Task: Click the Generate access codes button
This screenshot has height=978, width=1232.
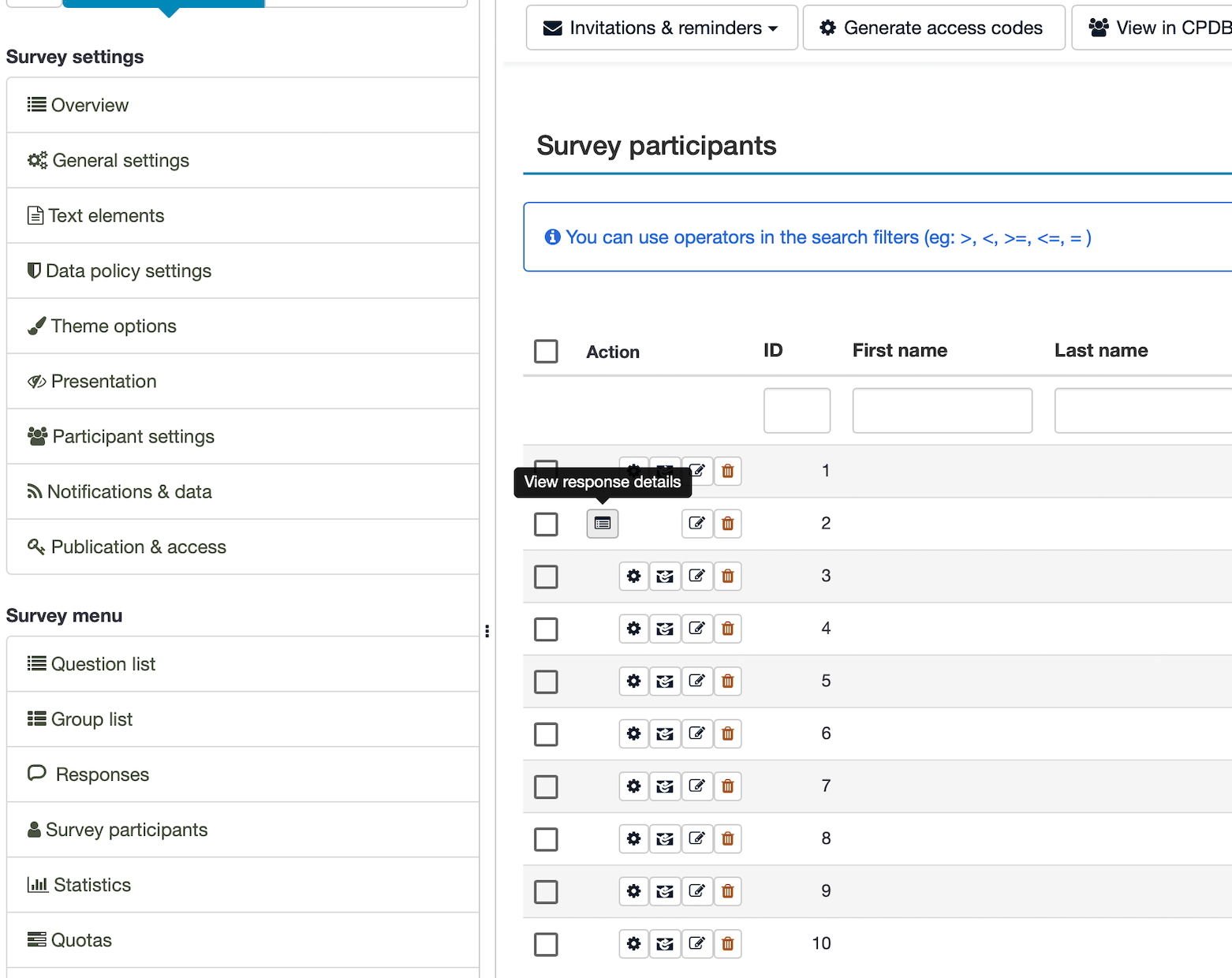Action: [x=933, y=28]
